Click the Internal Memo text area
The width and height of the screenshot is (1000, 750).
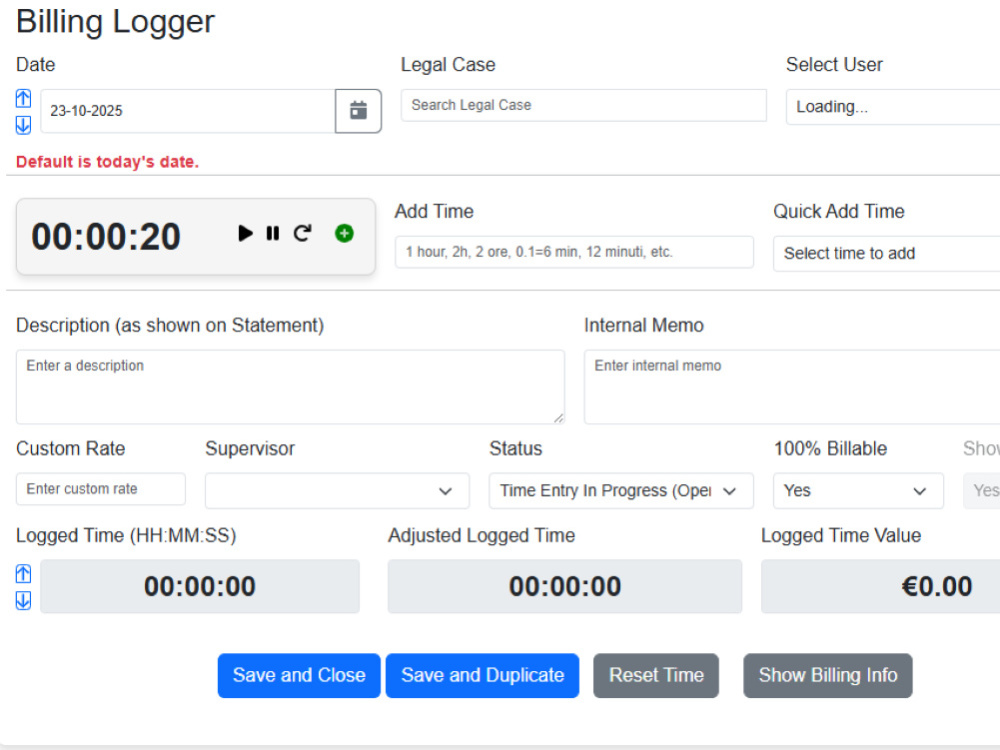point(792,386)
